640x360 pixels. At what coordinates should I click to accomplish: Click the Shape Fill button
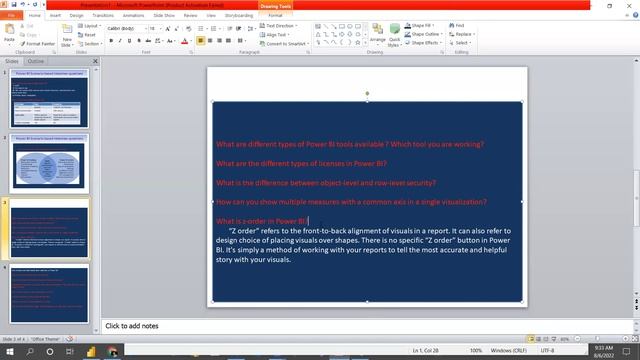(x=420, y=25)
